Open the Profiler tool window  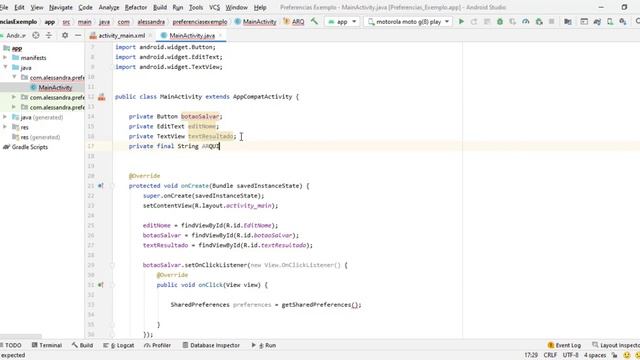pyautogui.click(x=158, y=345)
